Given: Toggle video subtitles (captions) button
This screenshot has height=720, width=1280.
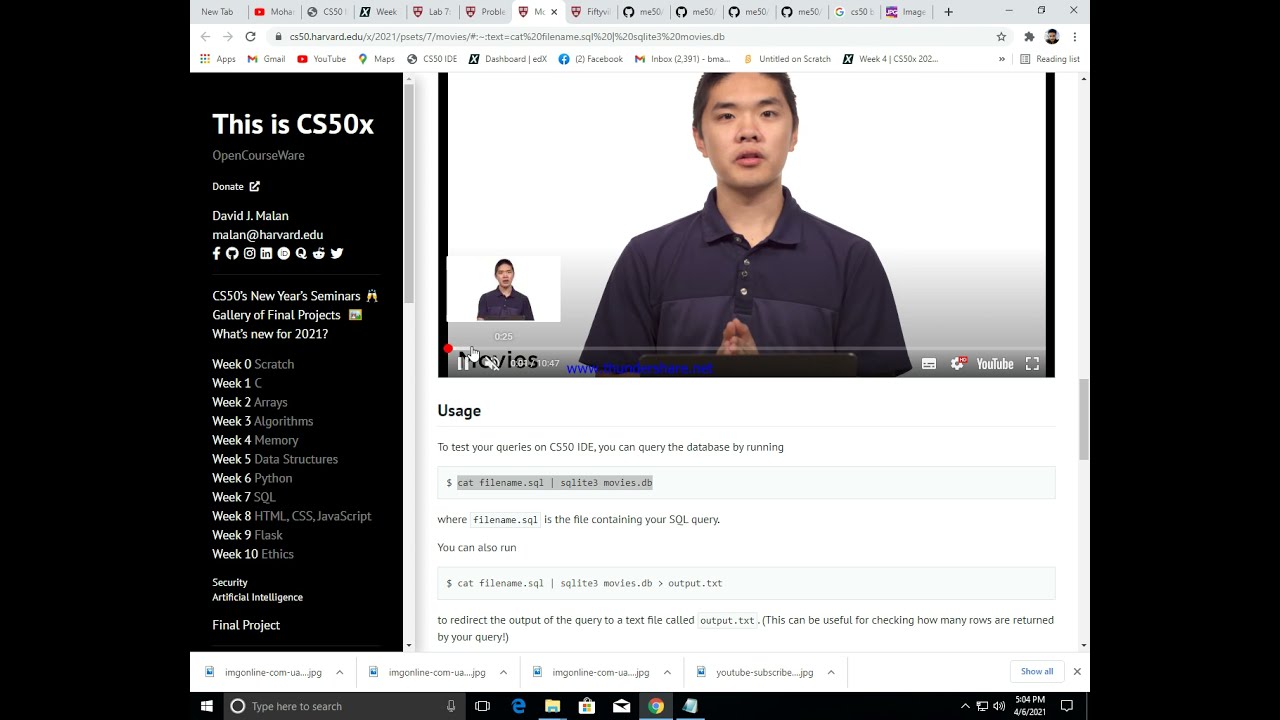Looking at the screenshot, I should (x=929, y=364).
